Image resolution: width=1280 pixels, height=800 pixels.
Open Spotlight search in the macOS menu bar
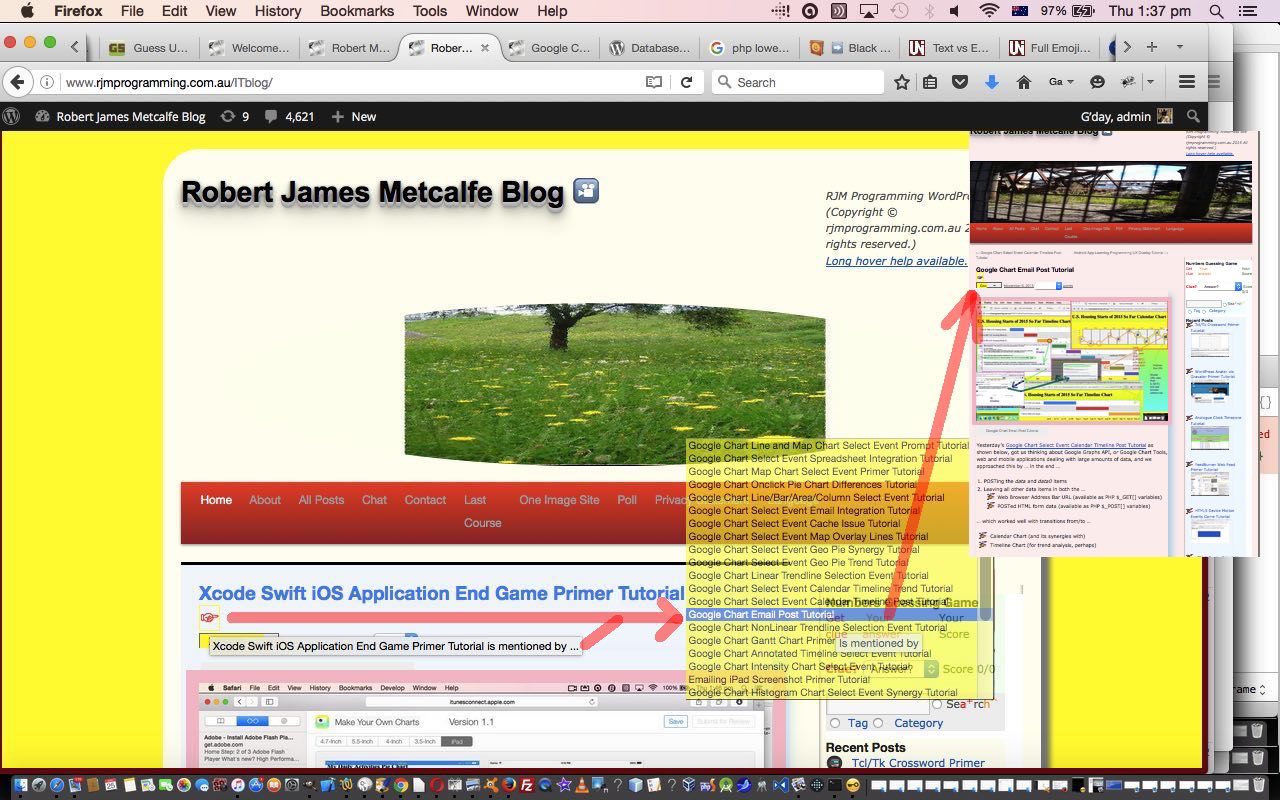[1216, 11]
